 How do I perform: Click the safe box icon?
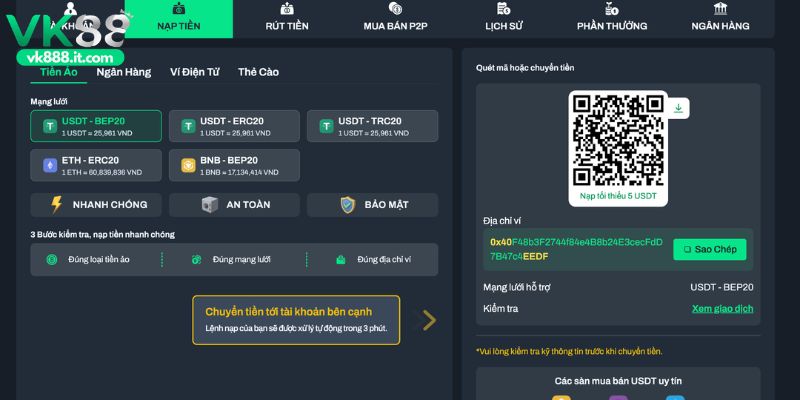[x=210, y=205]
